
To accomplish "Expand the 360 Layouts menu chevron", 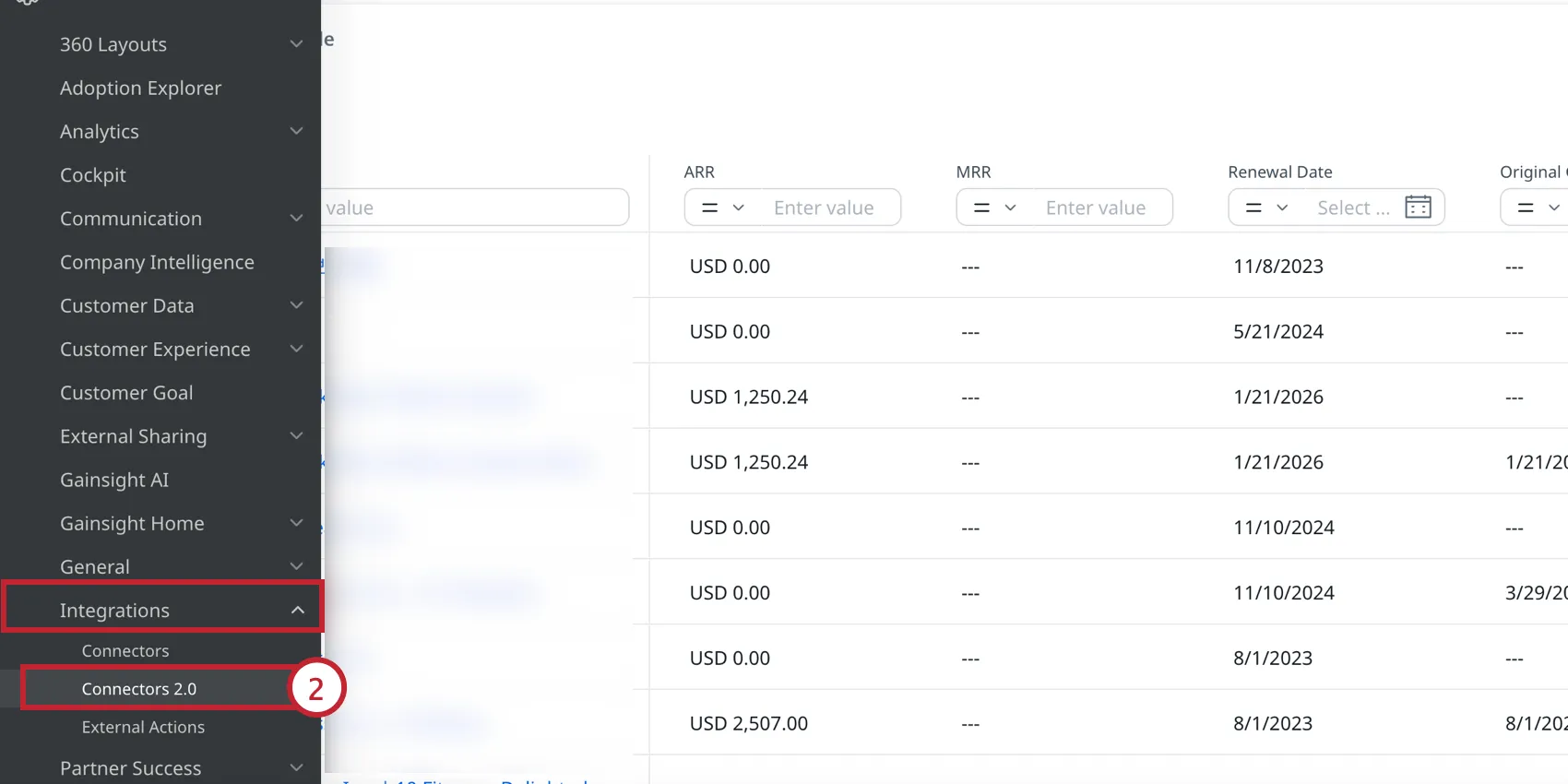I will [x=296, y=44].
